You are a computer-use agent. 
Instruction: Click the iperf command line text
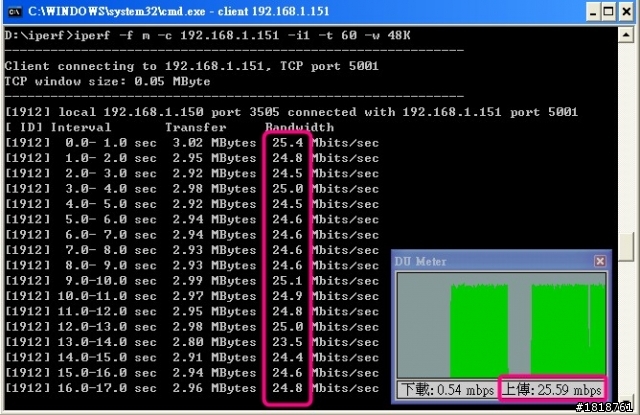tap(207, 36)
